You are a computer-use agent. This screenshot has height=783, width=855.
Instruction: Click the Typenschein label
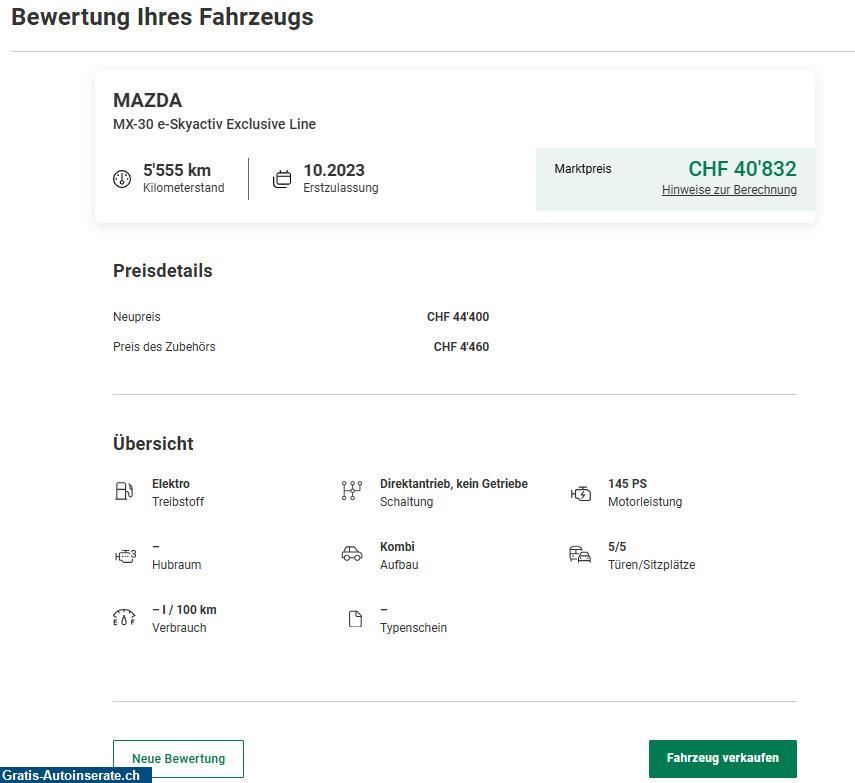pyautogui.click(x=413, y=628)
